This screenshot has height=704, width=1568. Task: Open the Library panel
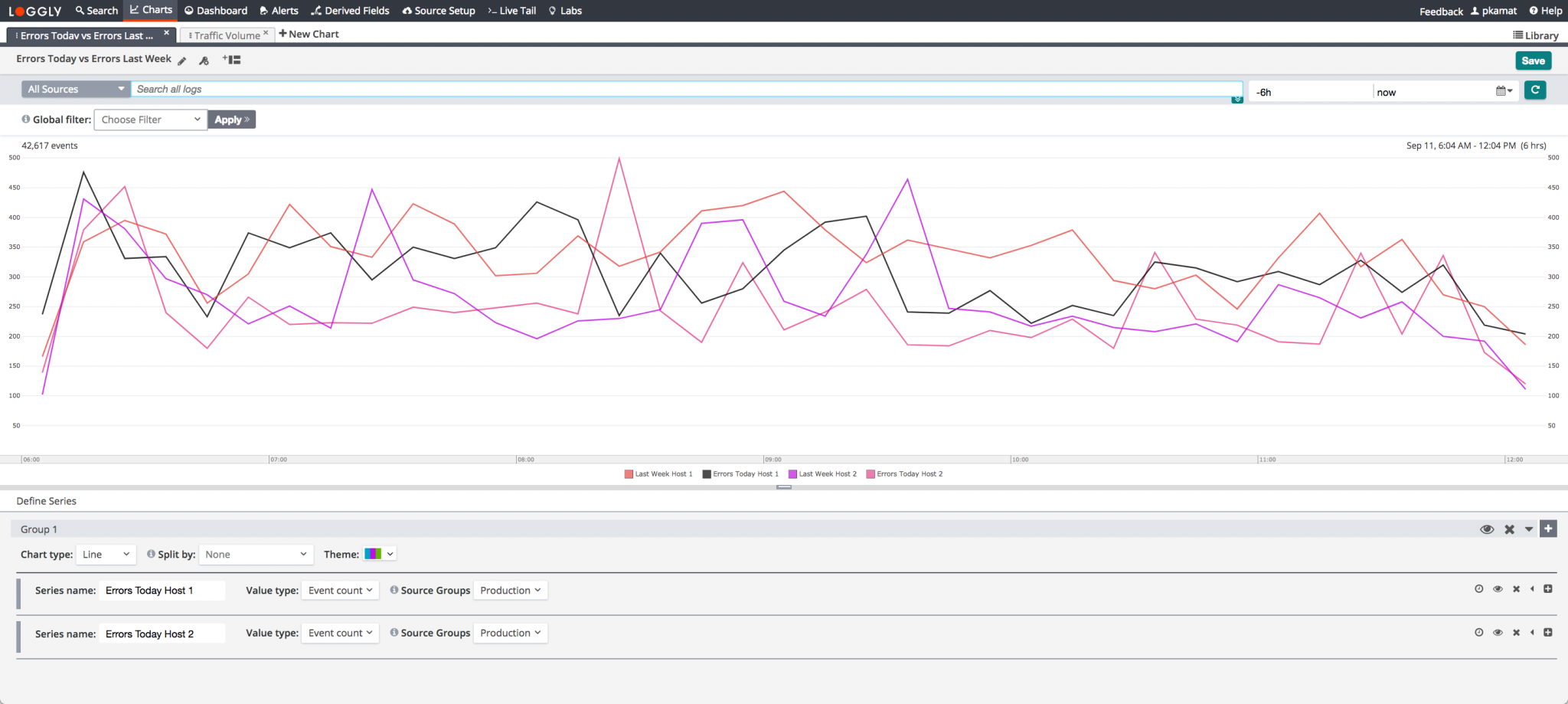point(1536,35)
